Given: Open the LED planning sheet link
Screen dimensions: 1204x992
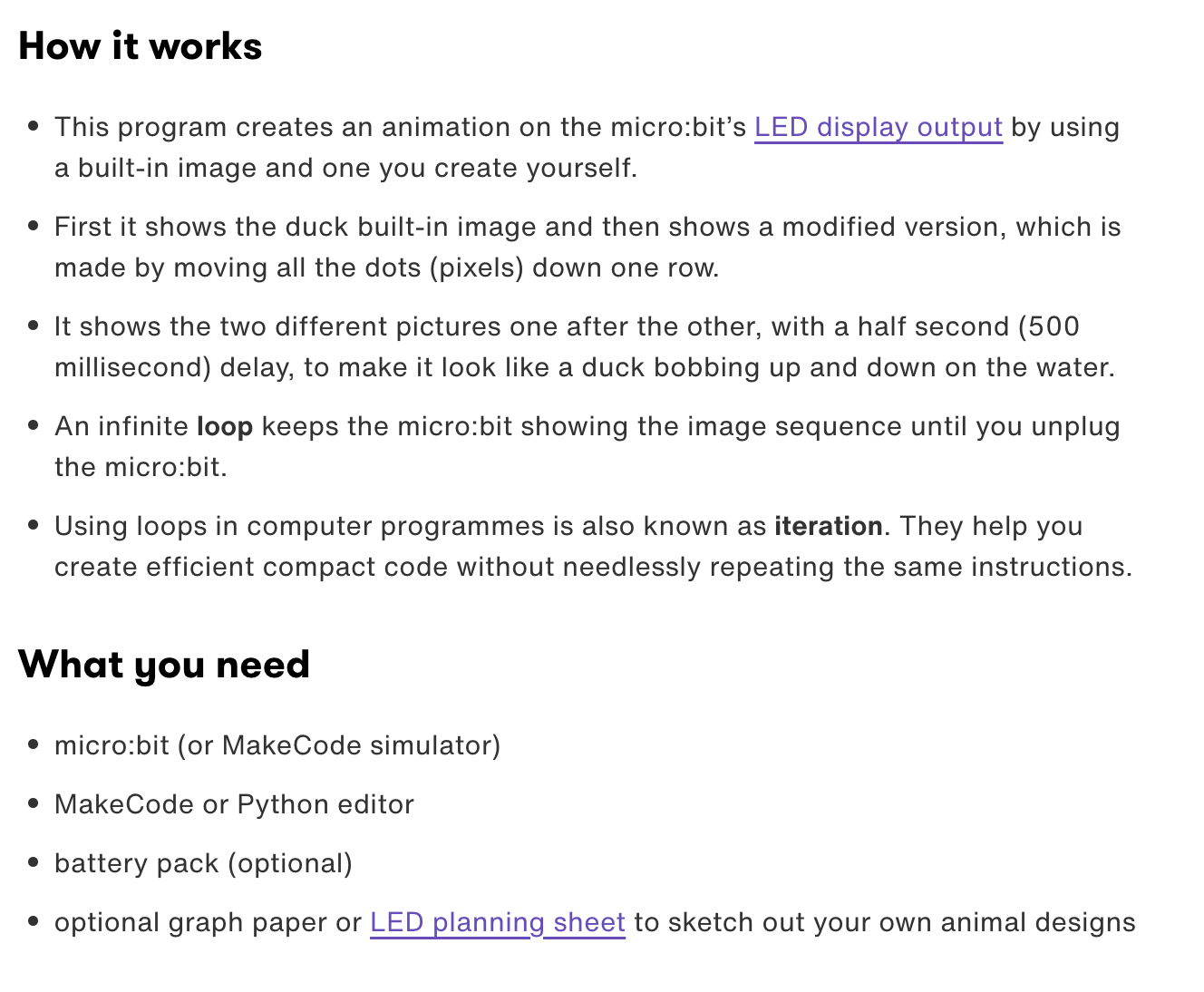Looking at the screenshot, I should (497, 922).
